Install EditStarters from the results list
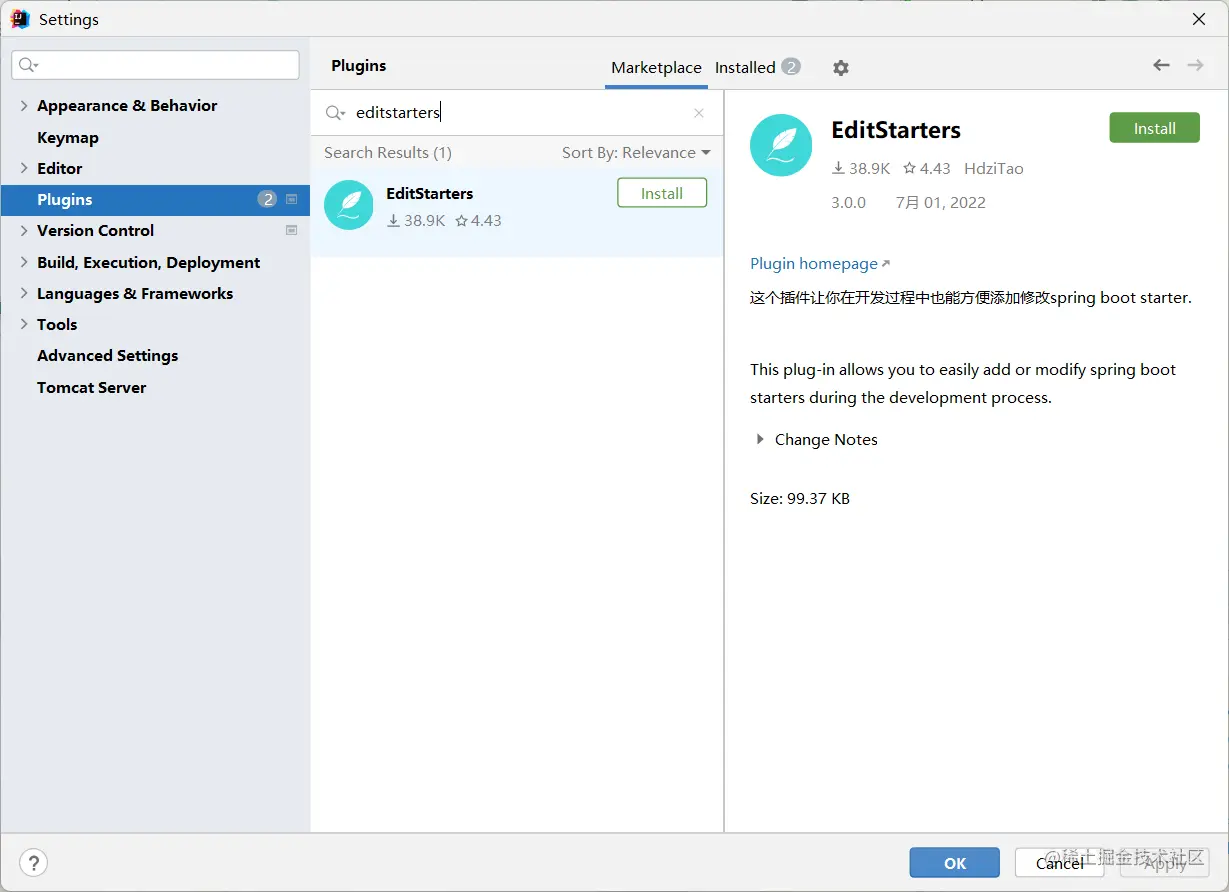The width and height of the screenshot is (1229, 892). click(x=662, y=193)
